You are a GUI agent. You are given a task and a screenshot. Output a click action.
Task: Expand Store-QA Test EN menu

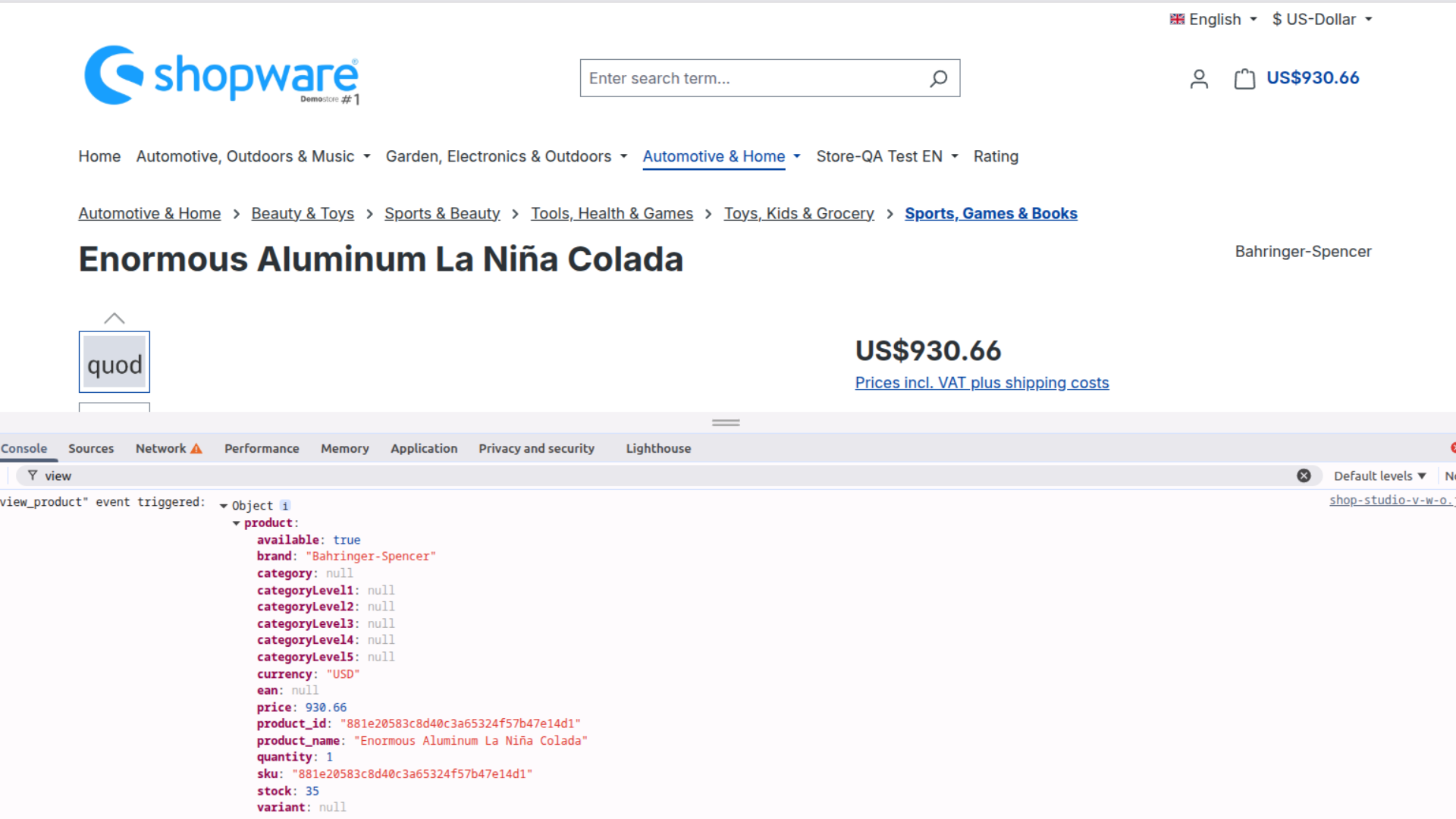pyautogui.click(x=887, y=156)
